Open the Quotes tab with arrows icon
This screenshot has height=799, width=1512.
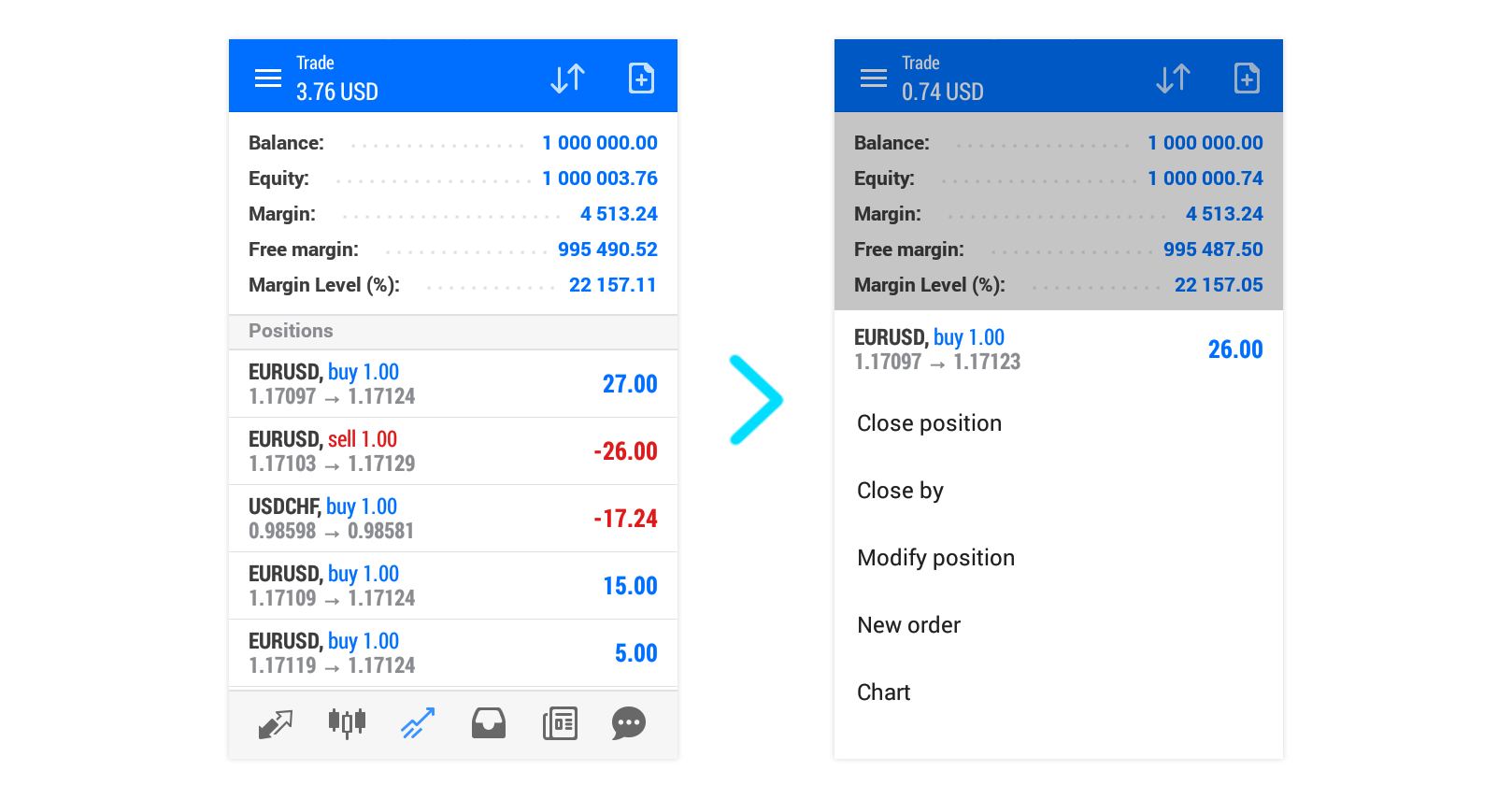click(276, 723)
